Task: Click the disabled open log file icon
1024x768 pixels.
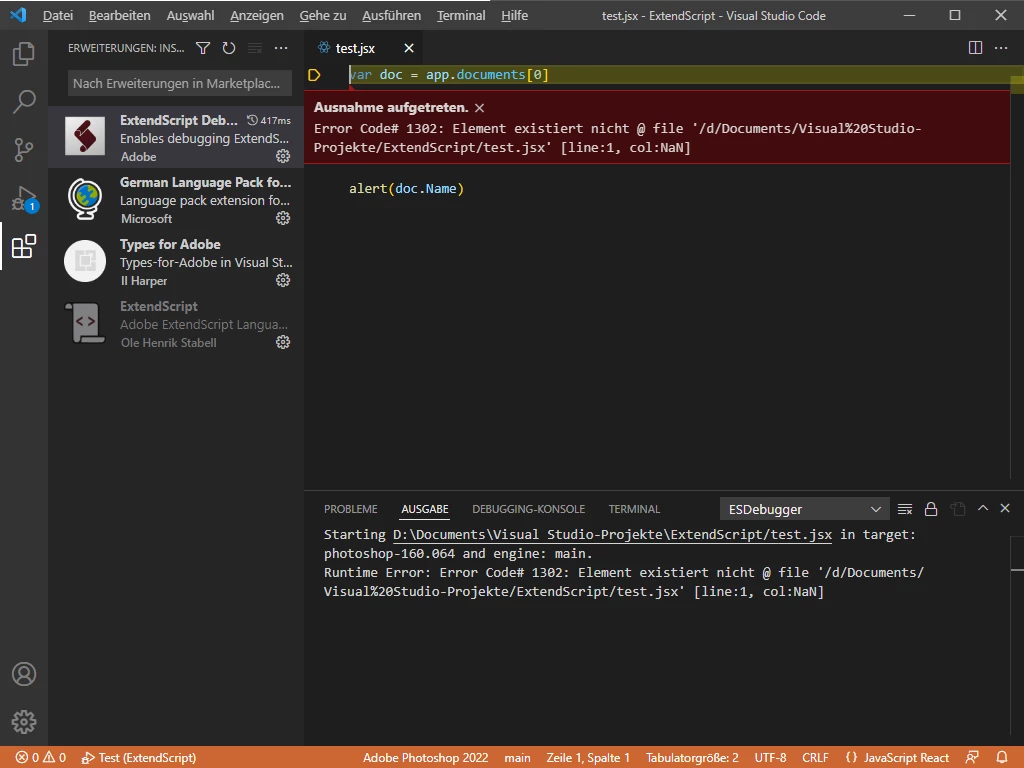Action: (957, 509)
